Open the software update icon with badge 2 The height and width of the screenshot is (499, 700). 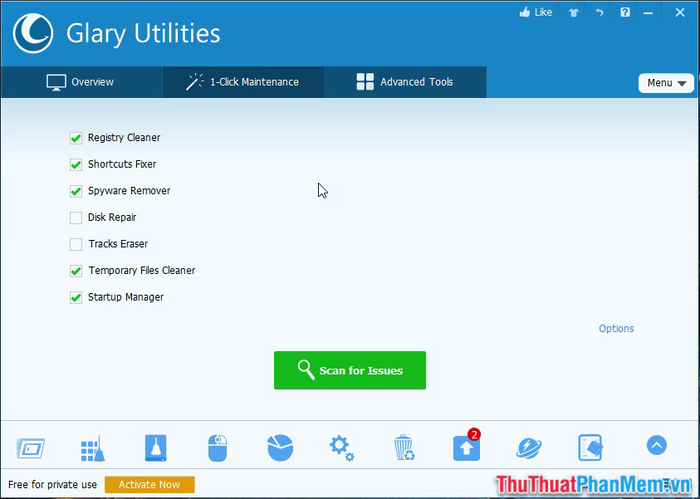click(467, 445)
